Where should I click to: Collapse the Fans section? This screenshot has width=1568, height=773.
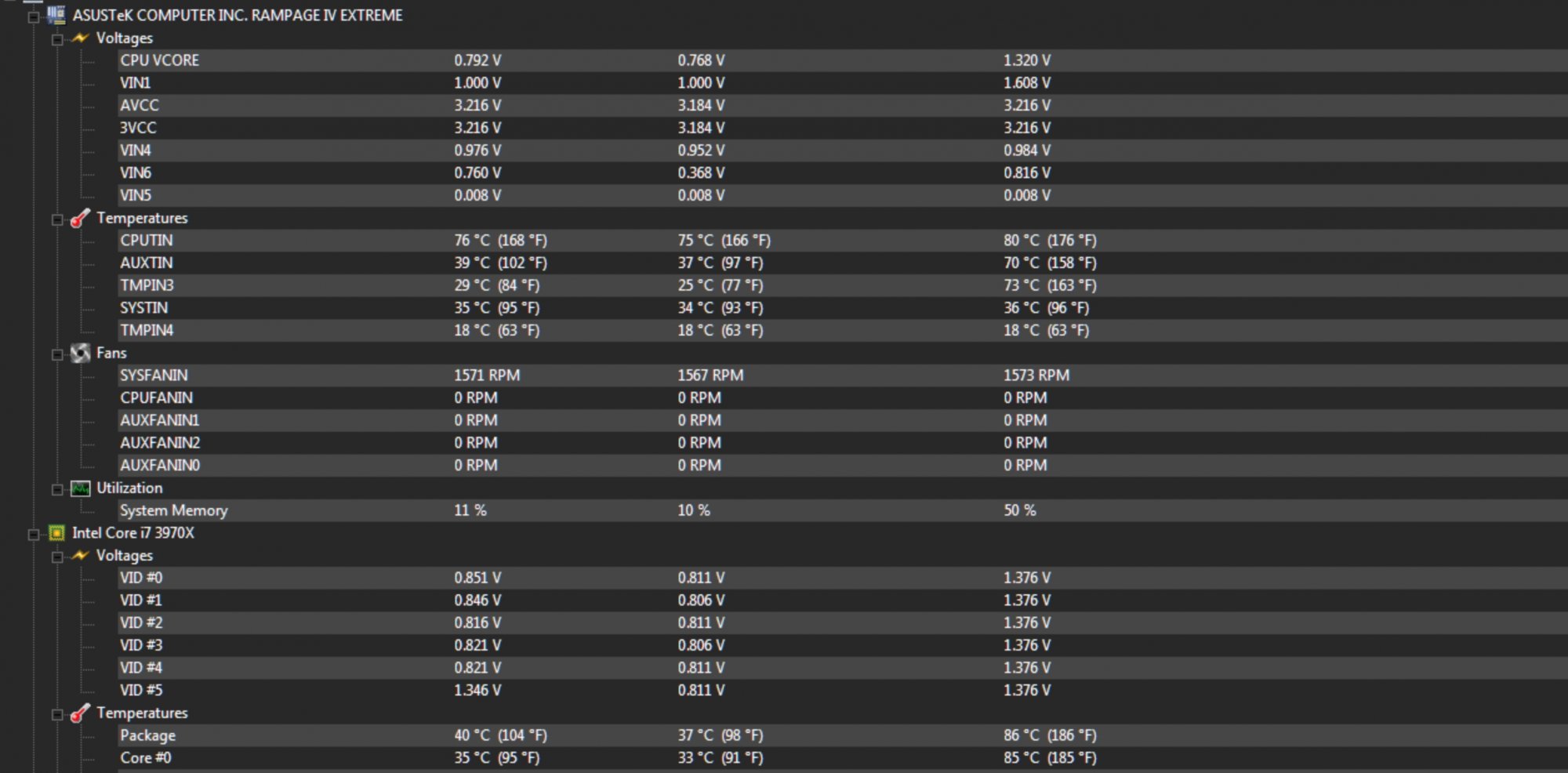pos(57,355)
